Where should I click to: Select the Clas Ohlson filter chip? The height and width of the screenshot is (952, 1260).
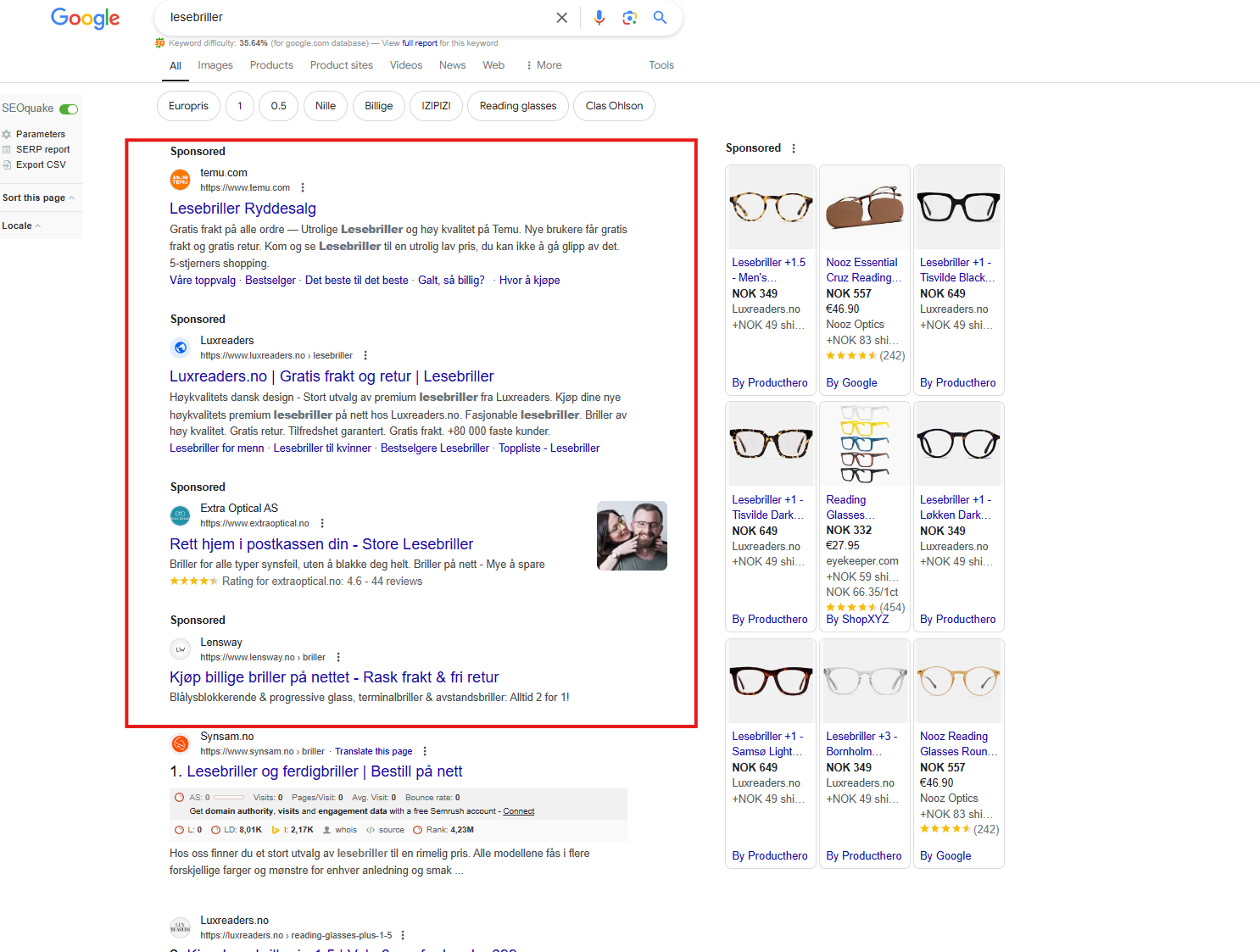click(x=615, y=106)
